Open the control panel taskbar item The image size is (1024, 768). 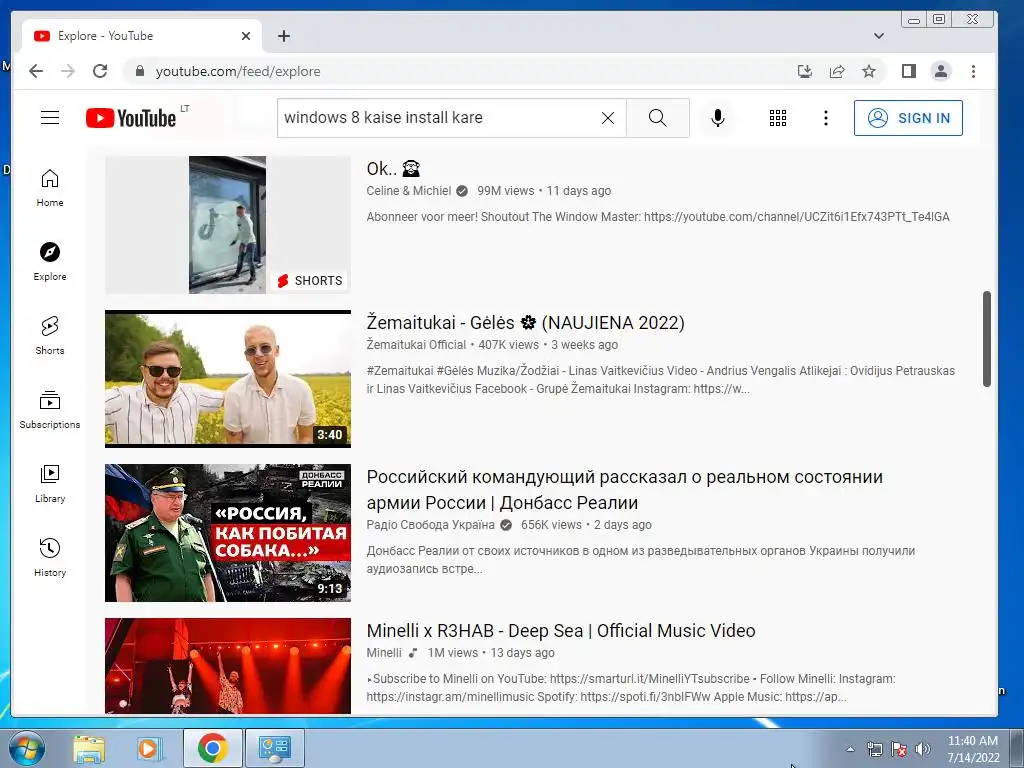point(274,748)
